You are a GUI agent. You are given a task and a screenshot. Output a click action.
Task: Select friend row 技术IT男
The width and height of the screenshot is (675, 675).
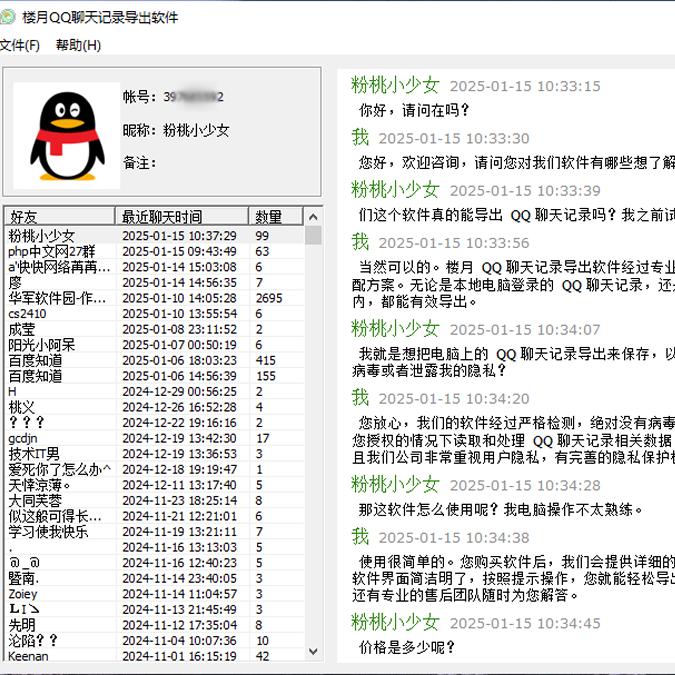(154, 454)
